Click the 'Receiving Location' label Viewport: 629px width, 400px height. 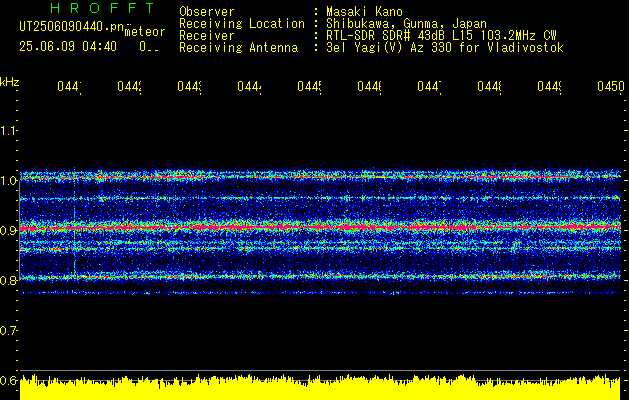point(242,24)
